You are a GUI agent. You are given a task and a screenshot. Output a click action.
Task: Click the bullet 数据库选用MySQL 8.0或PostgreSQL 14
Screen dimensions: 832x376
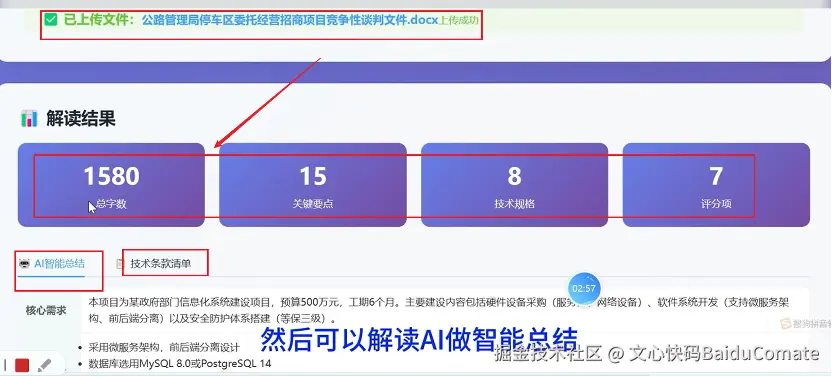tap(180, 364)
